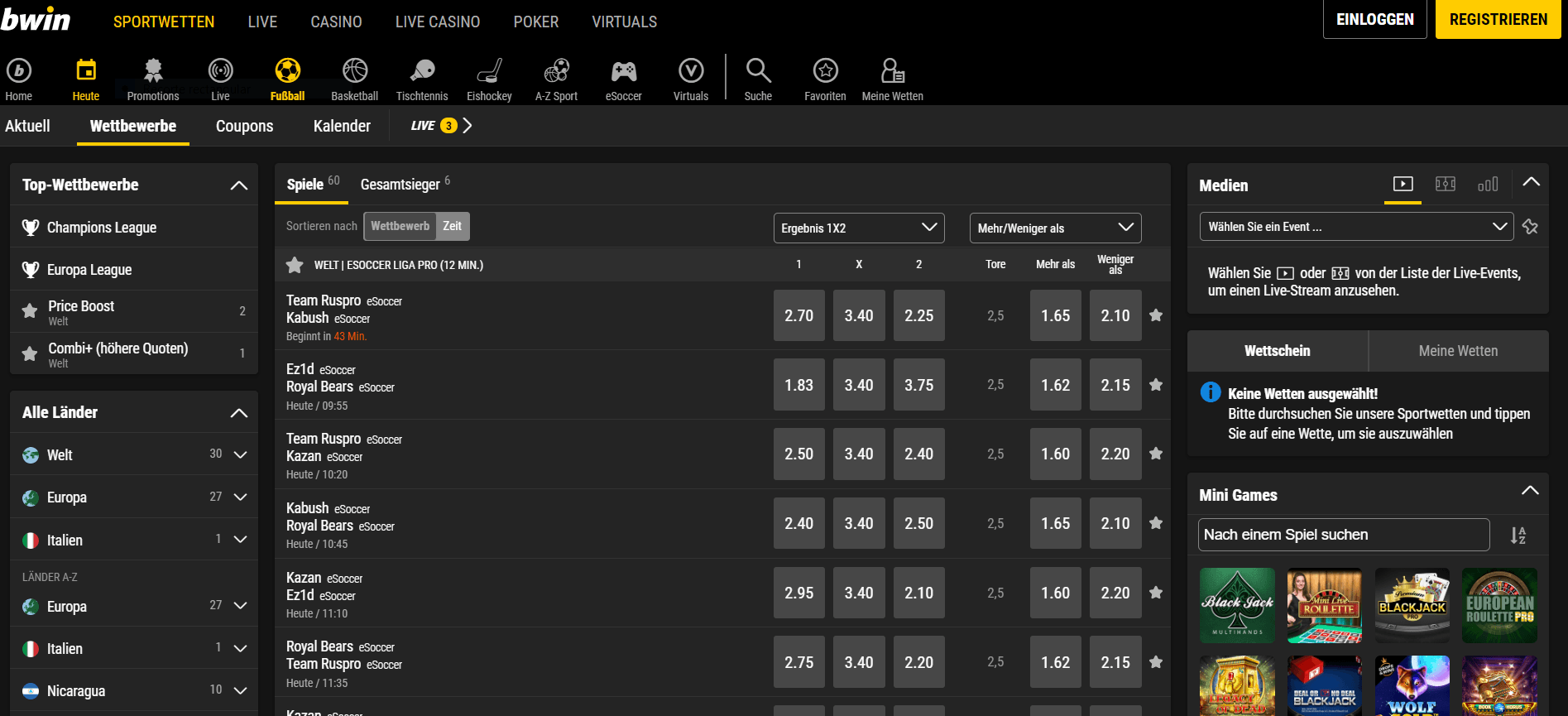Collapse Mini Games panel
1568x716 pixels.
tap(1531, 491)
